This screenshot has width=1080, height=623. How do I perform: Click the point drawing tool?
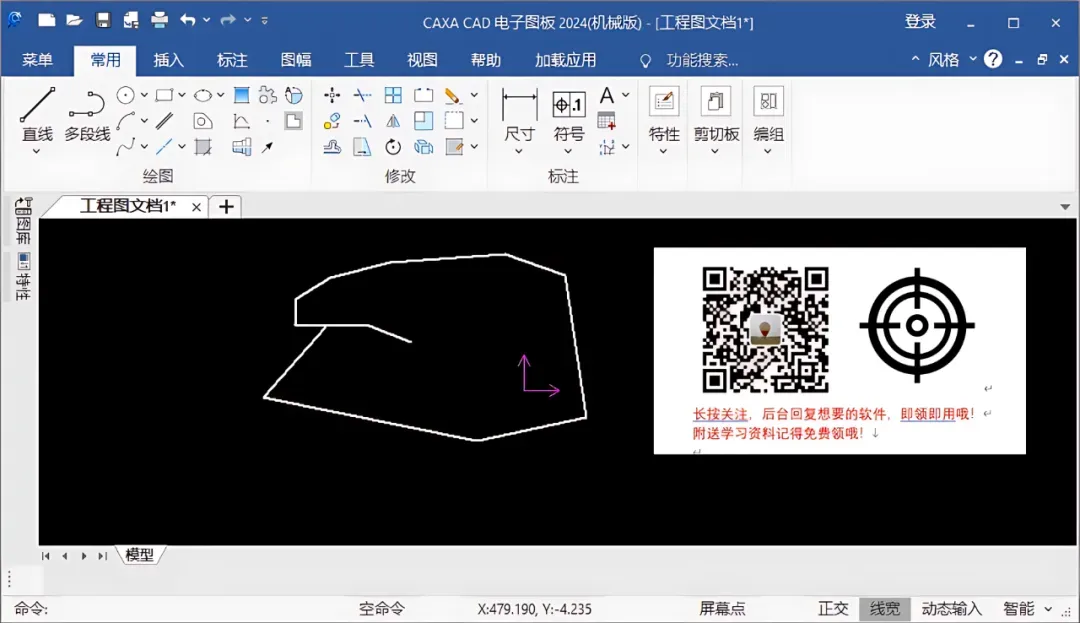click(x=267, y=122)
